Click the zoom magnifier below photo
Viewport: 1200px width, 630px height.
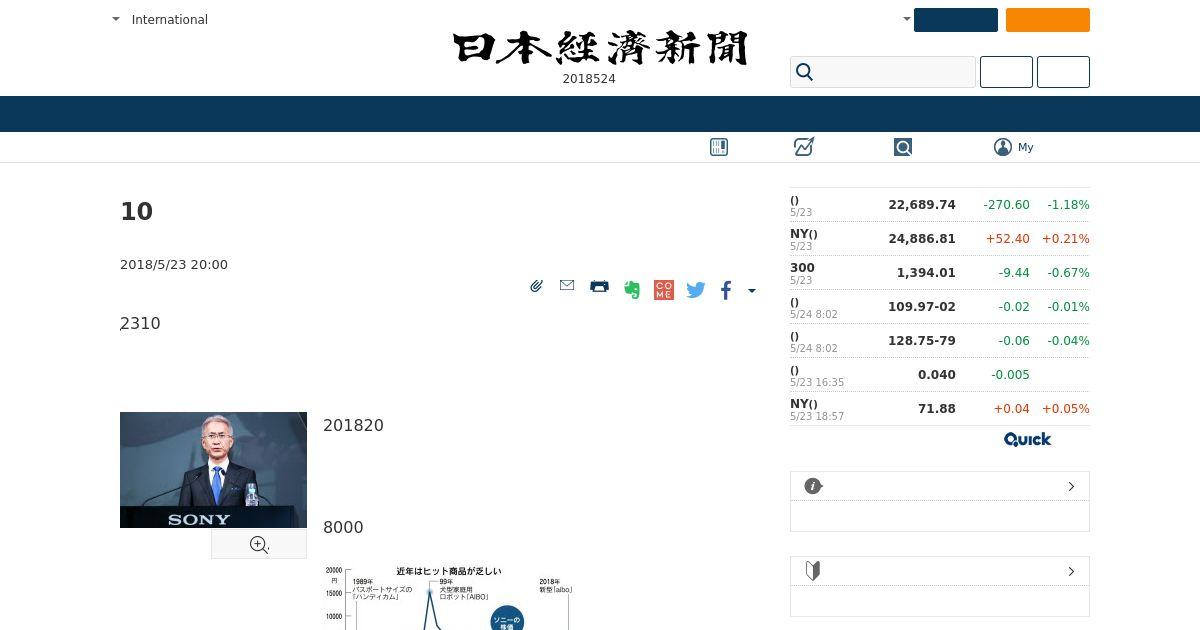coord(259,544)
